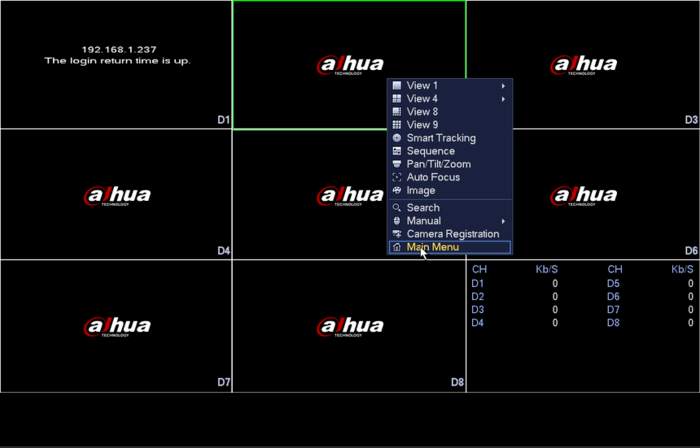Select the D1 channel showing 192.168.1.237
The height and width of the screenshot is (448, 700).
click(x=116, y=65)
